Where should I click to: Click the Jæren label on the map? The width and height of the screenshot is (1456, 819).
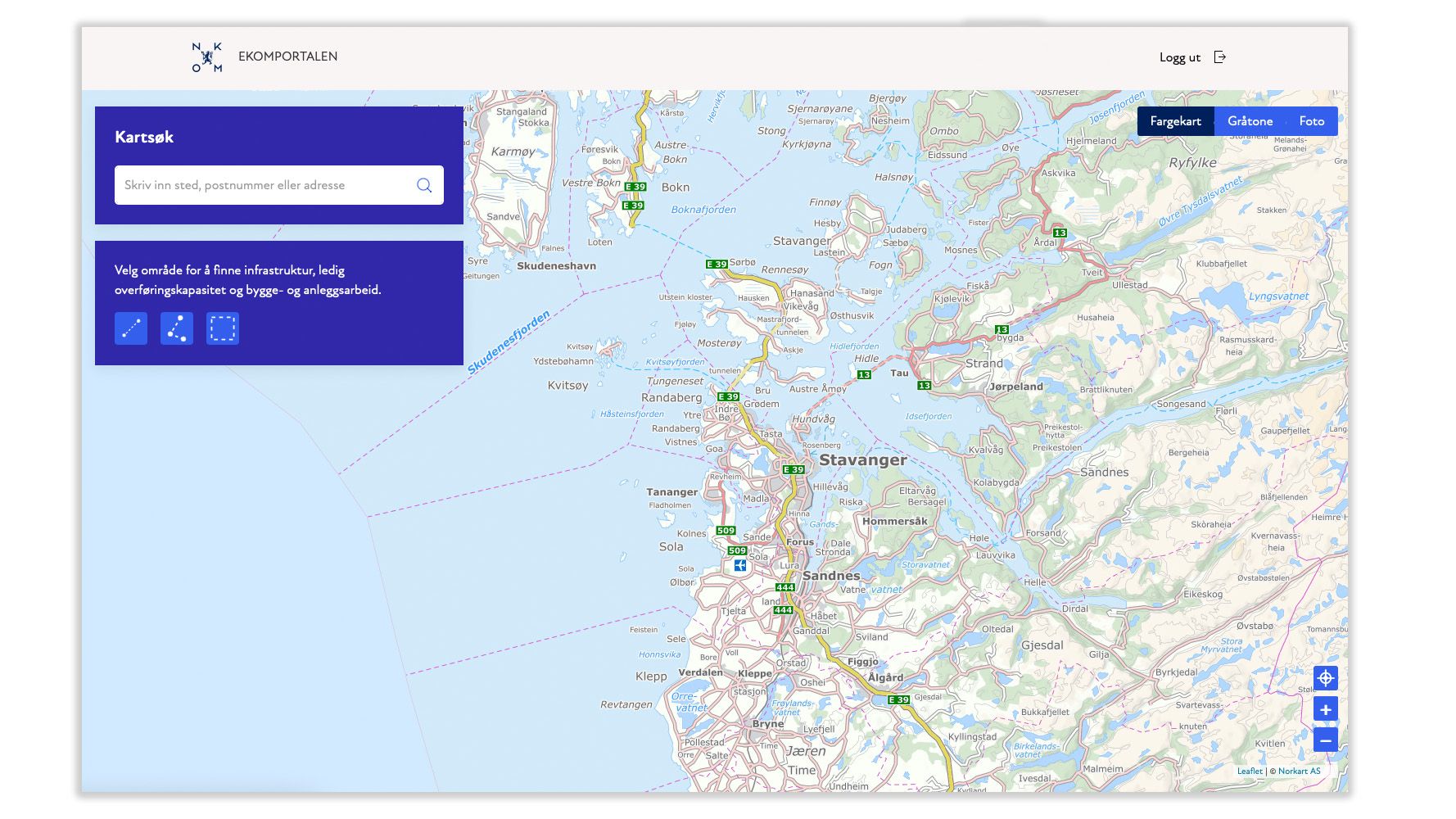[x=807, y=751]
